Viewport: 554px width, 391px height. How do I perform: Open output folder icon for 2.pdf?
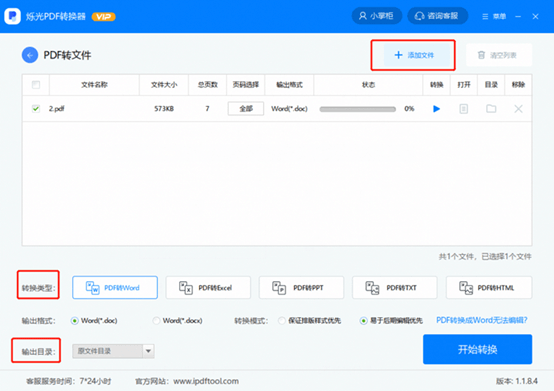pyautogui.click(x=491, y=108)
